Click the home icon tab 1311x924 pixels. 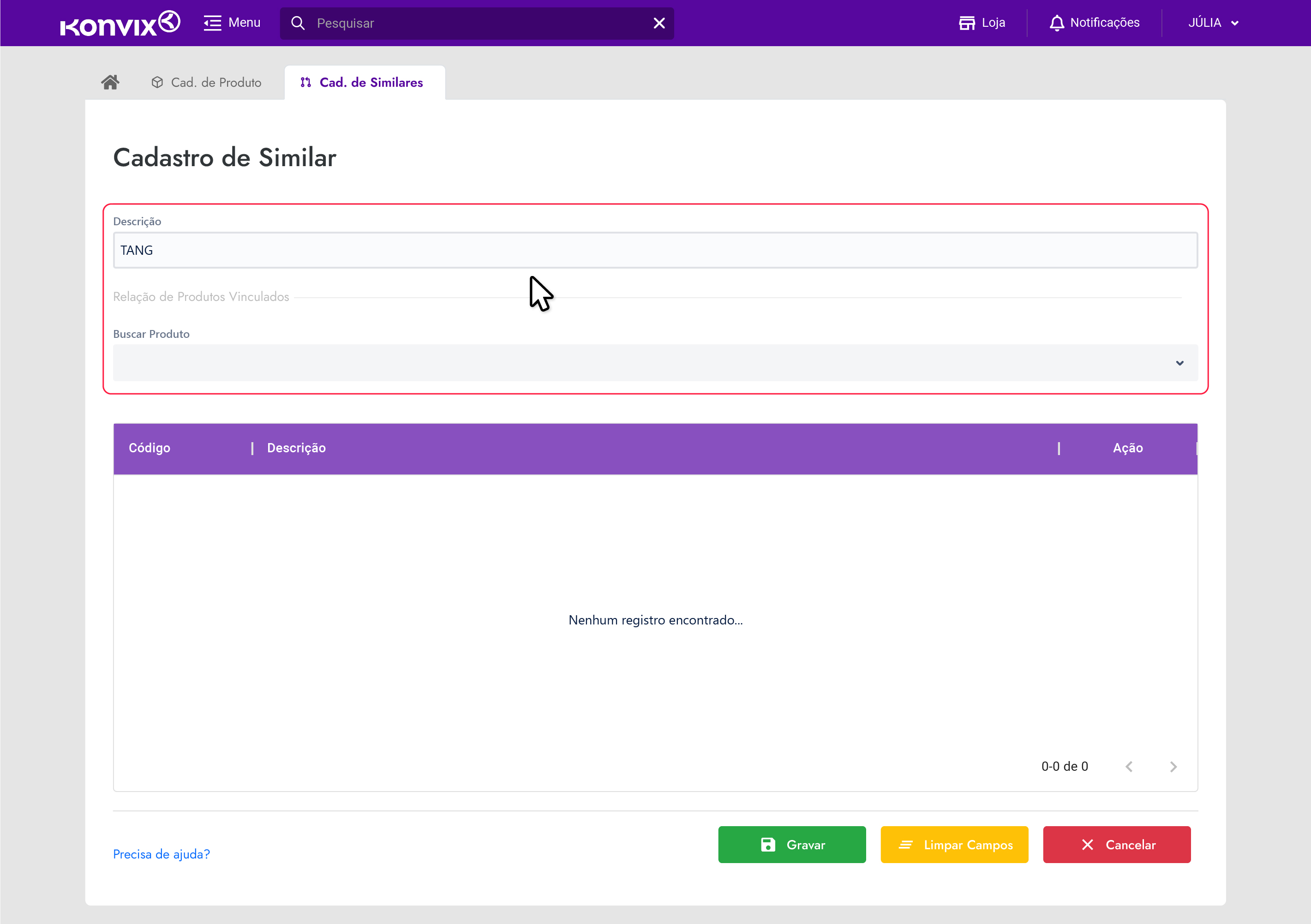(x=110, y=82)
